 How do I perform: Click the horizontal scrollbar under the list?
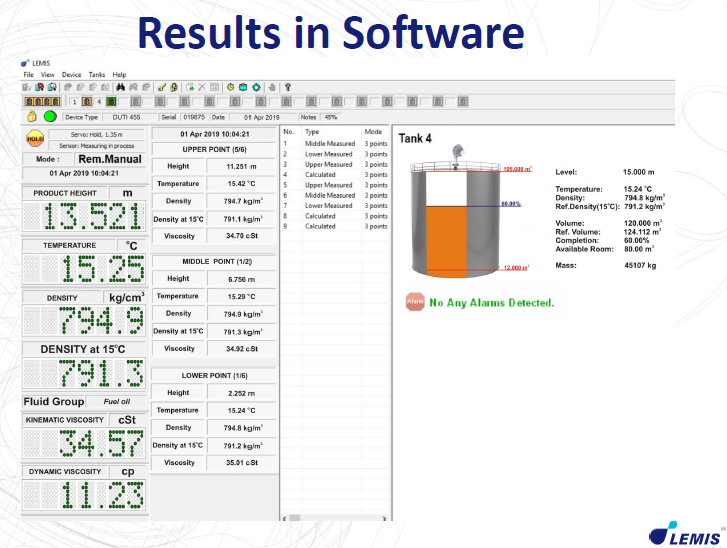[x=334, y=518]
